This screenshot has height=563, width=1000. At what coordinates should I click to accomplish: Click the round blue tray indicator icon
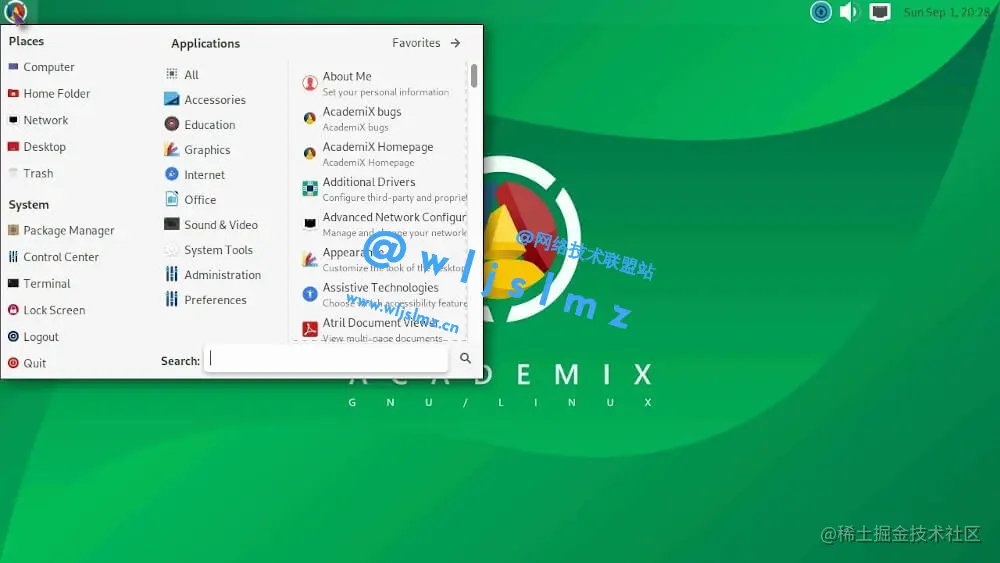point(821,11)
